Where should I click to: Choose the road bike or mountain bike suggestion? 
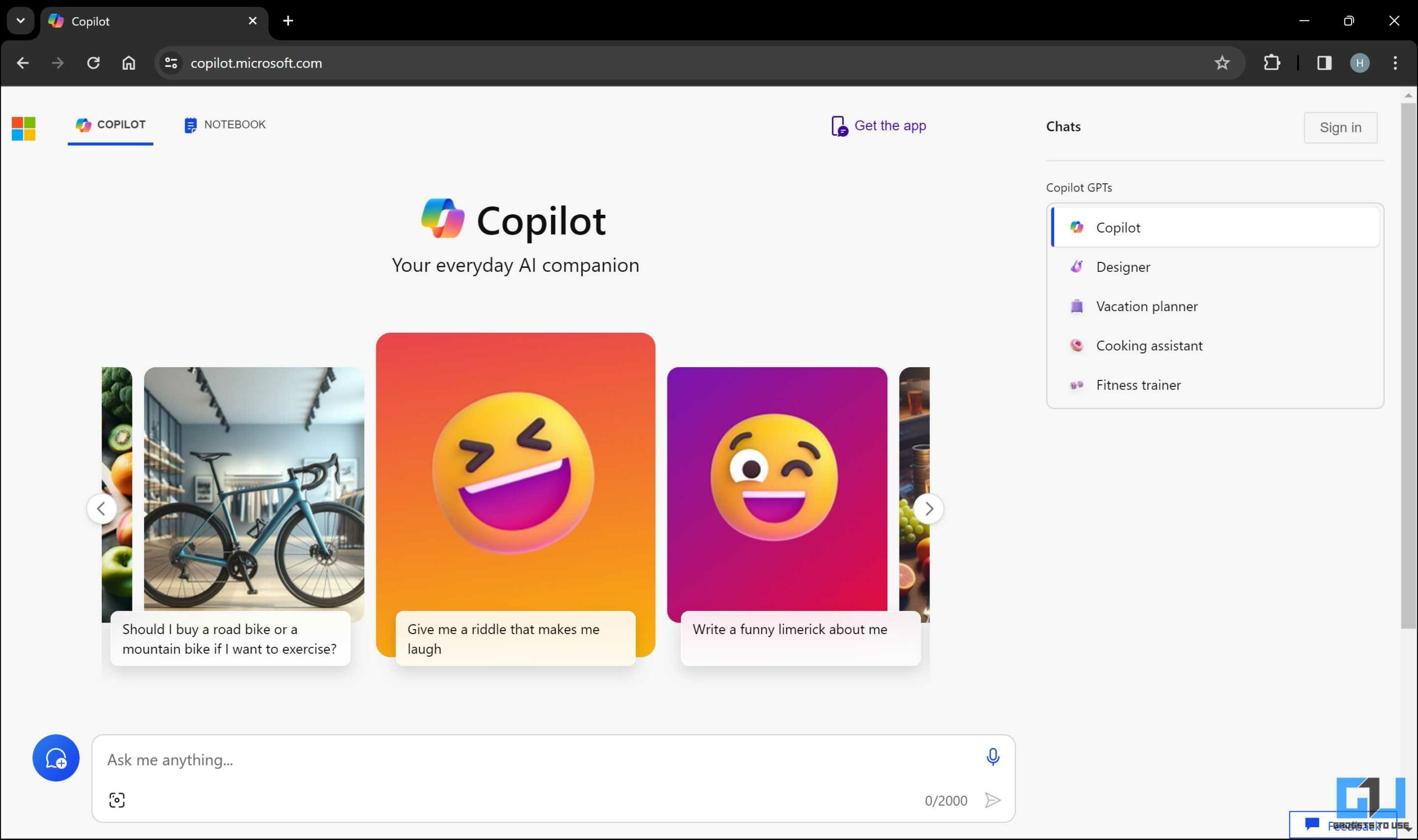pyautogui.click(x=230, y=638)
